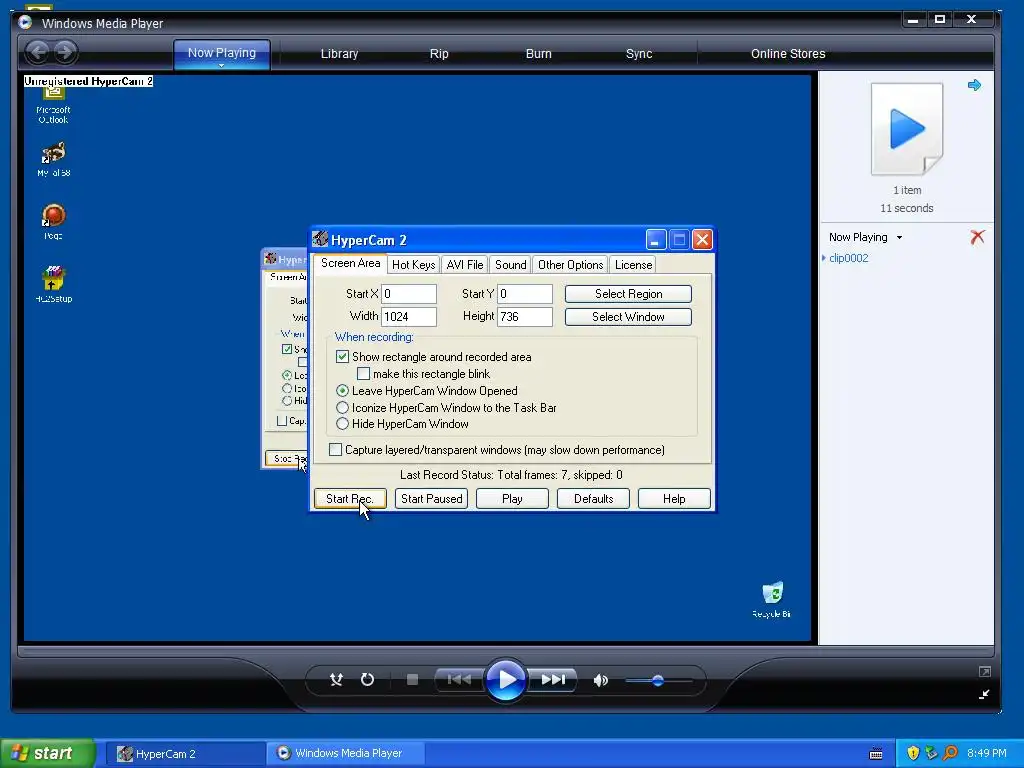Click the Recycle Bin desktop icon
The image size is (1024, 768).
point(772,600)
